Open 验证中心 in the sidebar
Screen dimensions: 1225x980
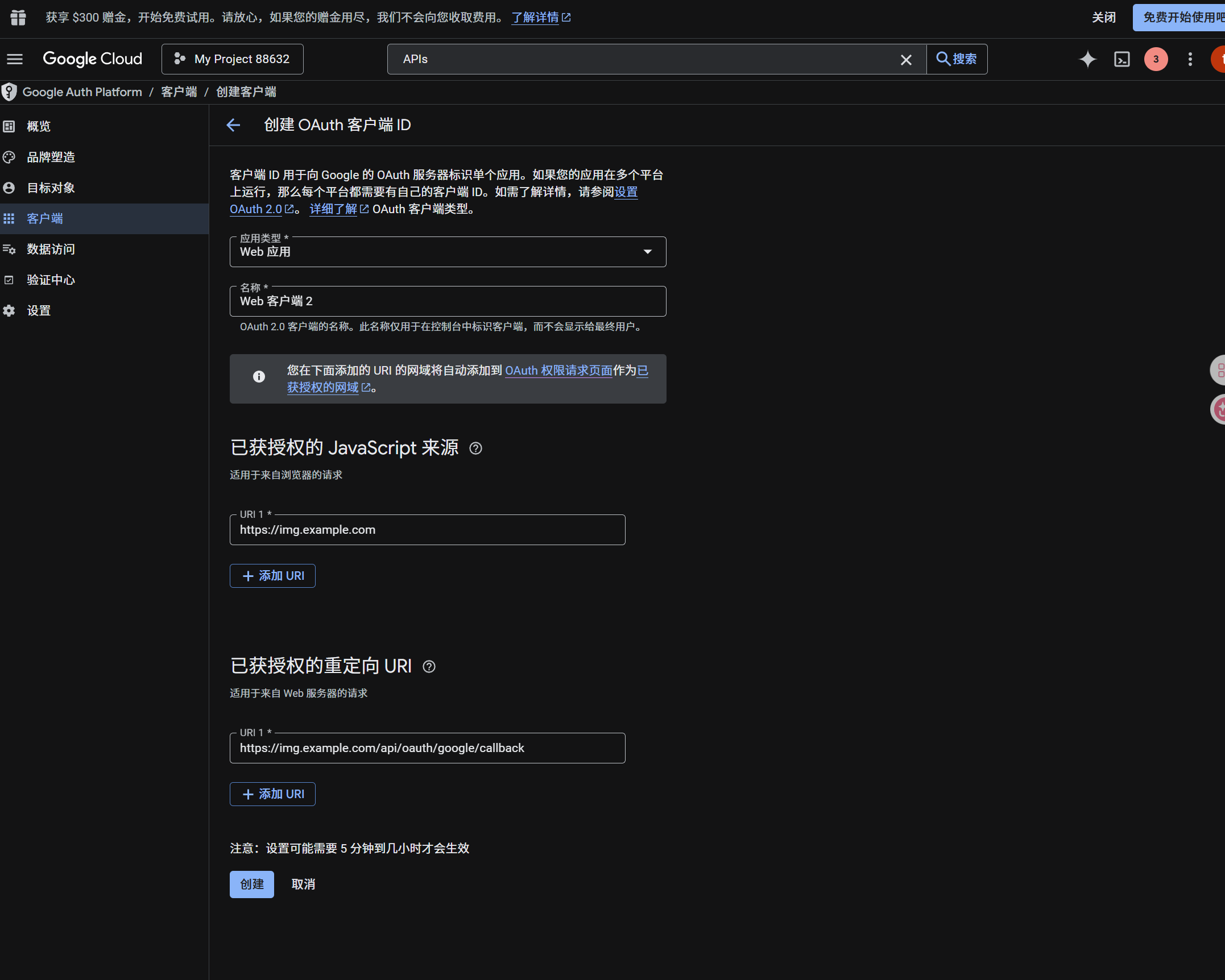tap(105, 280)
